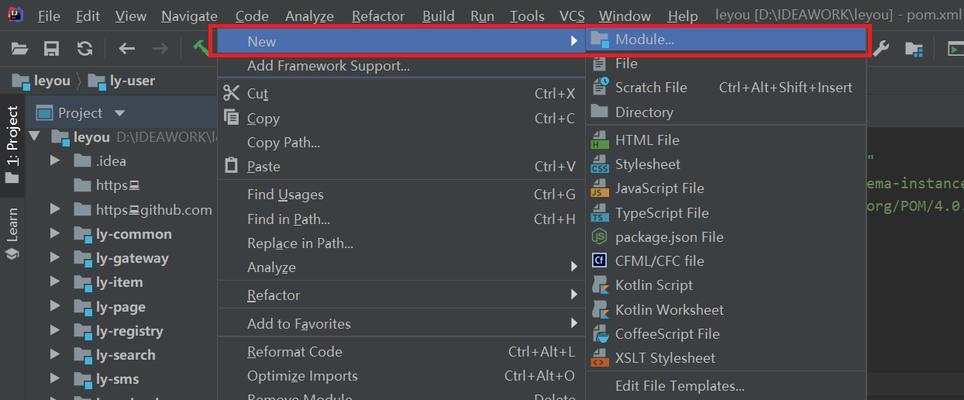
Task: Click the Stylesheet CSS icon
Action: coord(599,164)
